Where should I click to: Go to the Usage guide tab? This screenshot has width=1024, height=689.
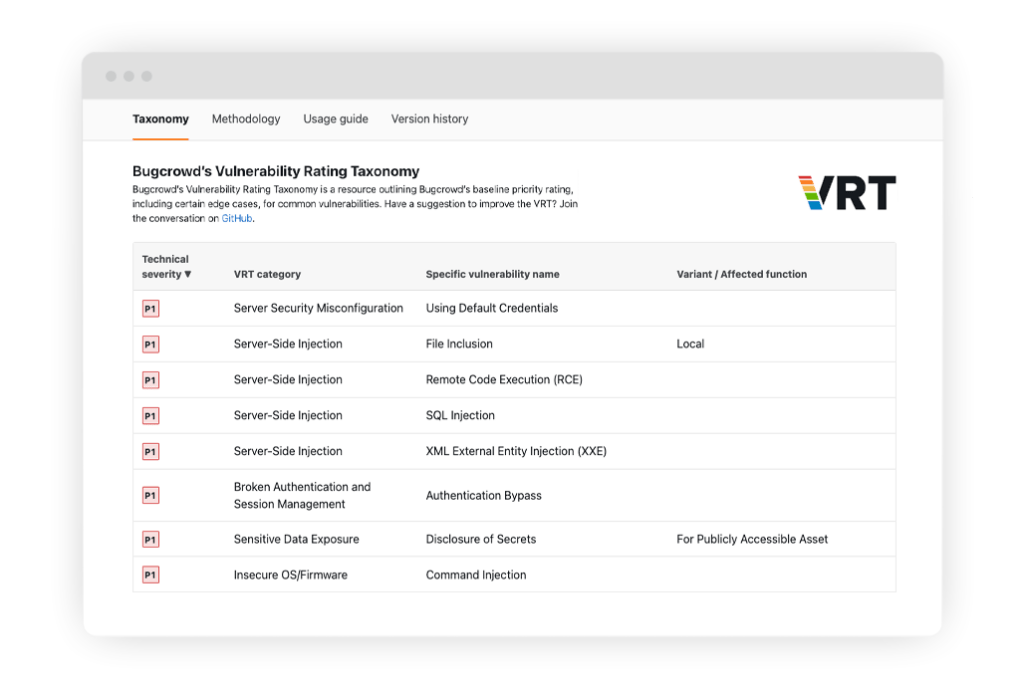(x=336, y=119)
